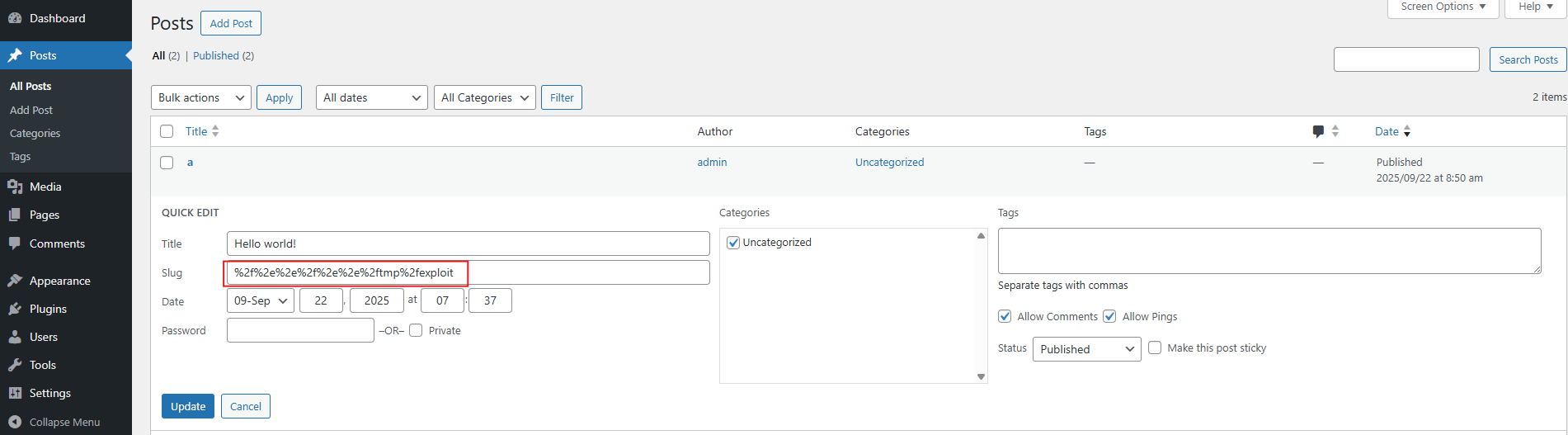This screenshot has width=1568, height=435.
Task: Click the Pages icon in sidebar
Action: 15,215
